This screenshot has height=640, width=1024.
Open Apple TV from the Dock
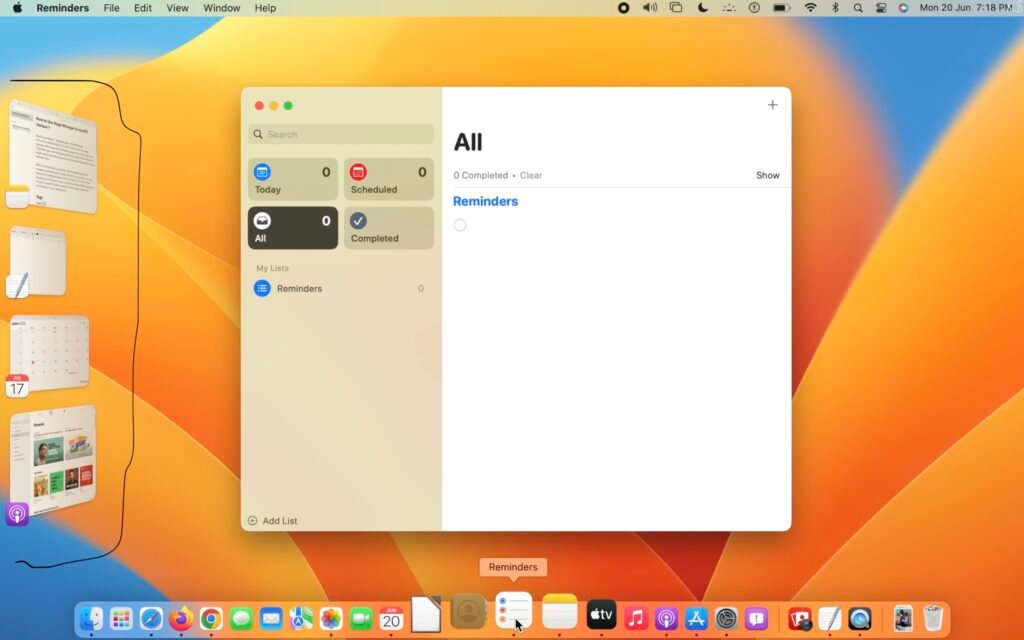coord(601,615)
